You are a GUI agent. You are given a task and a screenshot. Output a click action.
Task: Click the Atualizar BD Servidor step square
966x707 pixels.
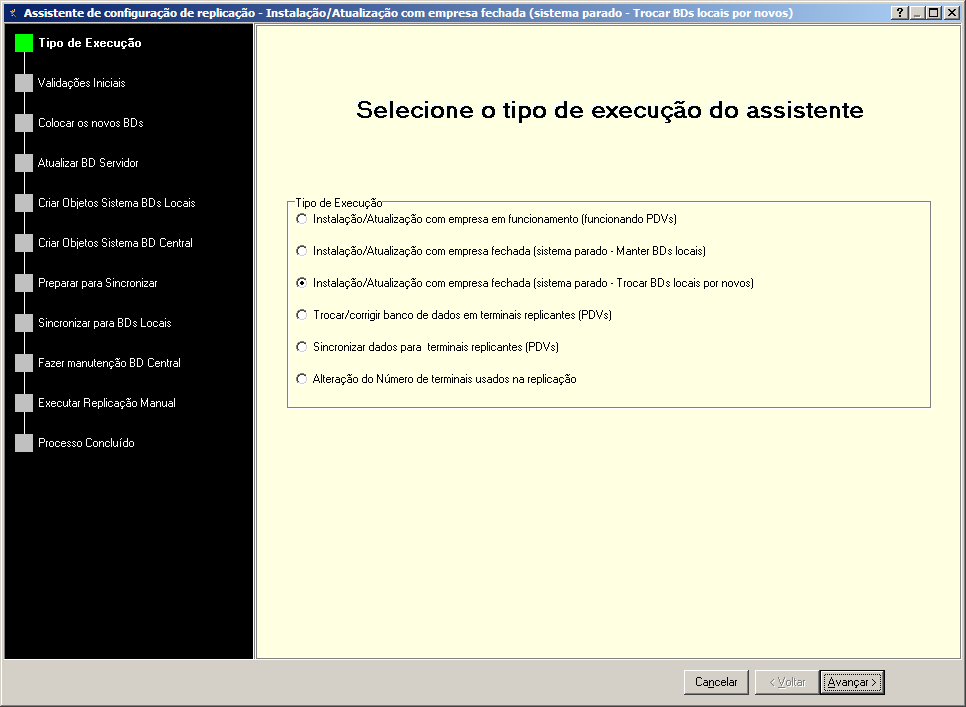click(24, 163)
